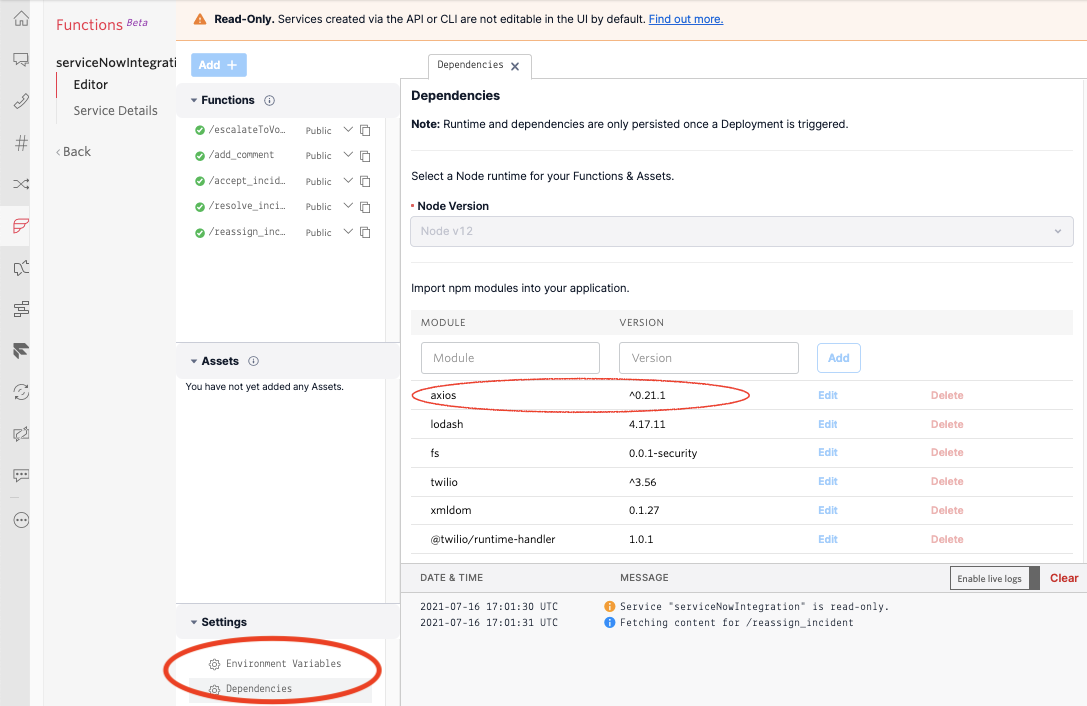Open the Node Version dropdown
The width and height of the screenshot is (1087, 706).
click(742, 231)
